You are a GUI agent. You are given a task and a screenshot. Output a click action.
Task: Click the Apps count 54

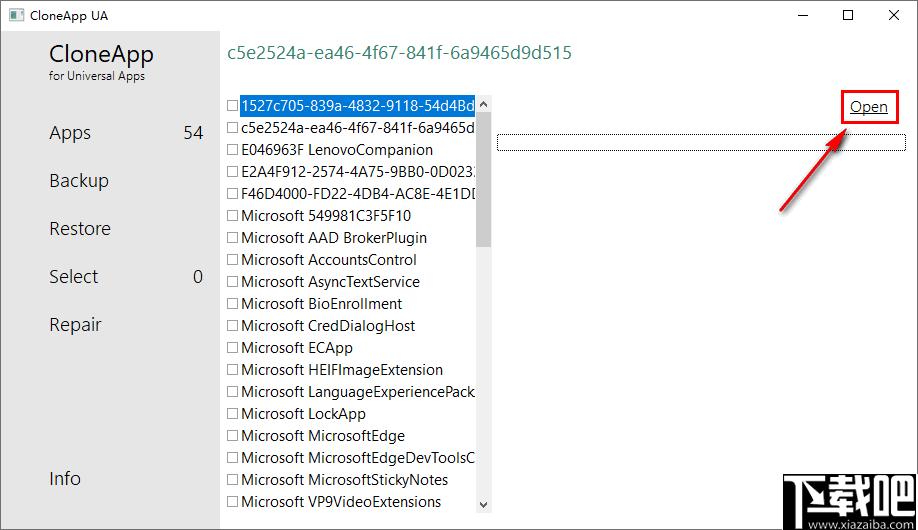coord(193,133)
